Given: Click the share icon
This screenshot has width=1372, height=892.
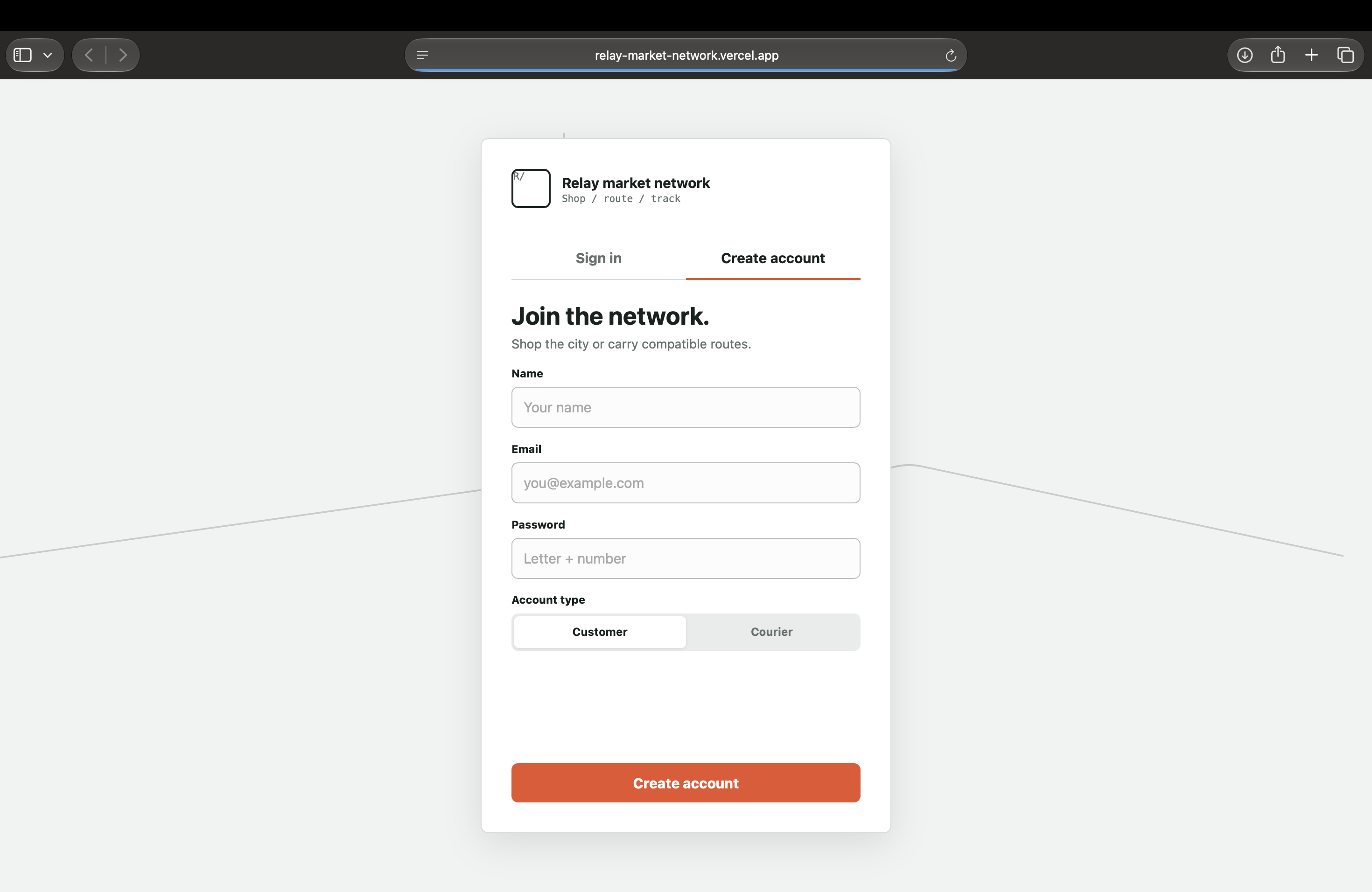Looking at the screenshot, I should coord(1278,55).
